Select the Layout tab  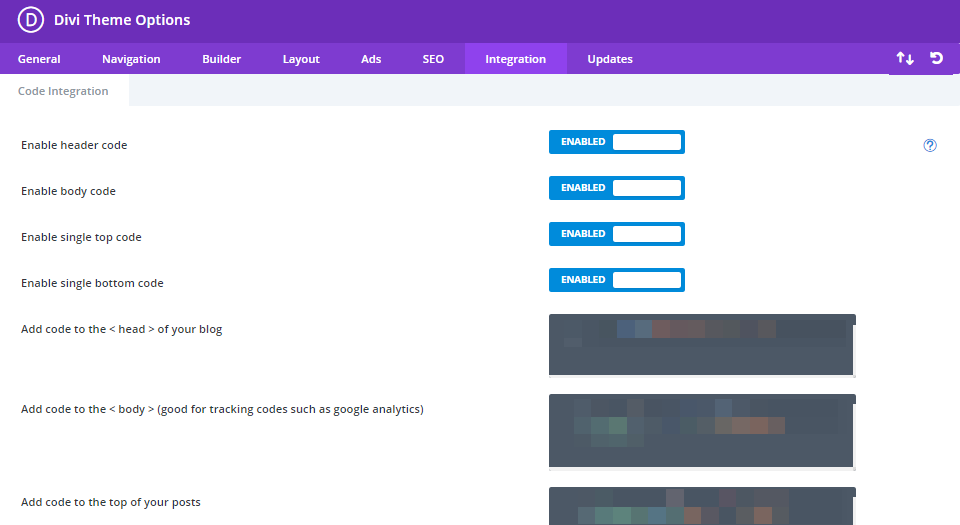[x=301, y=59]
